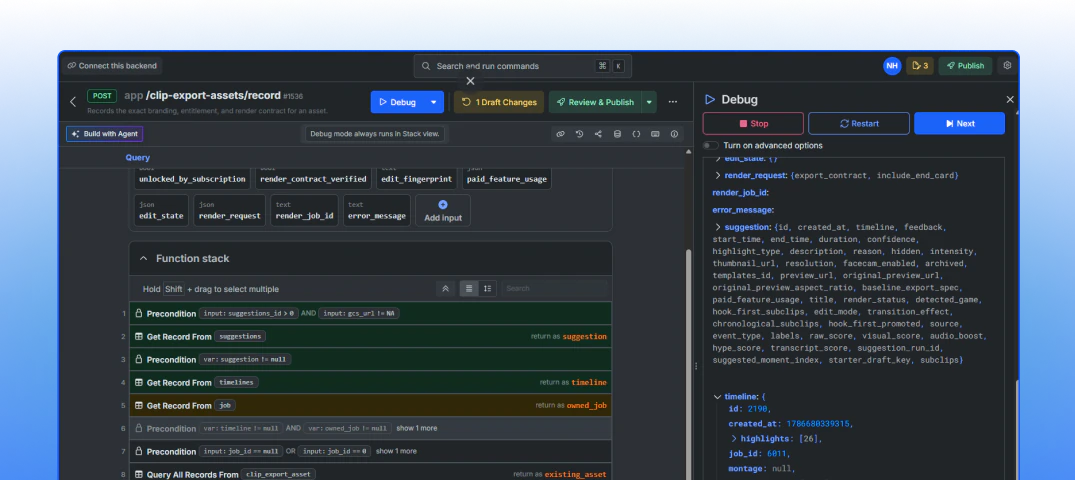Focus the Search and run commands box

coord(522,66)
